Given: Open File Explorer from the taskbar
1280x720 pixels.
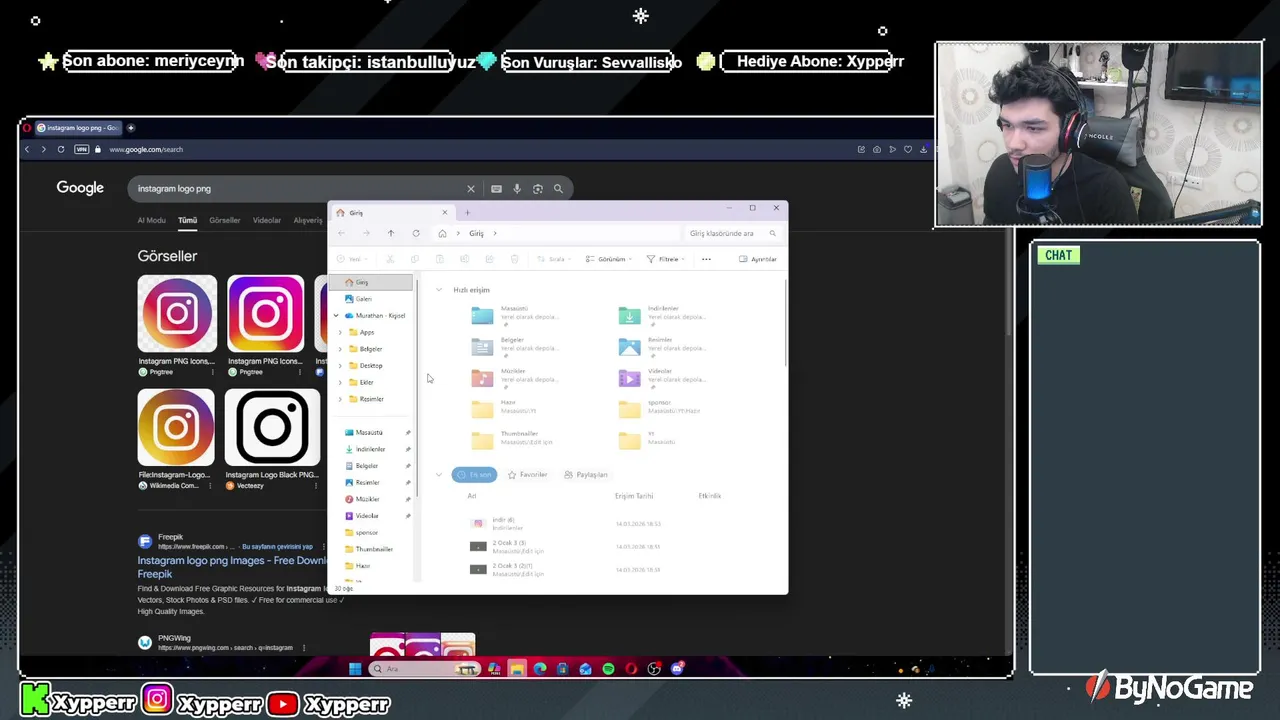Looking at the screenshot, I should (517, 669).
